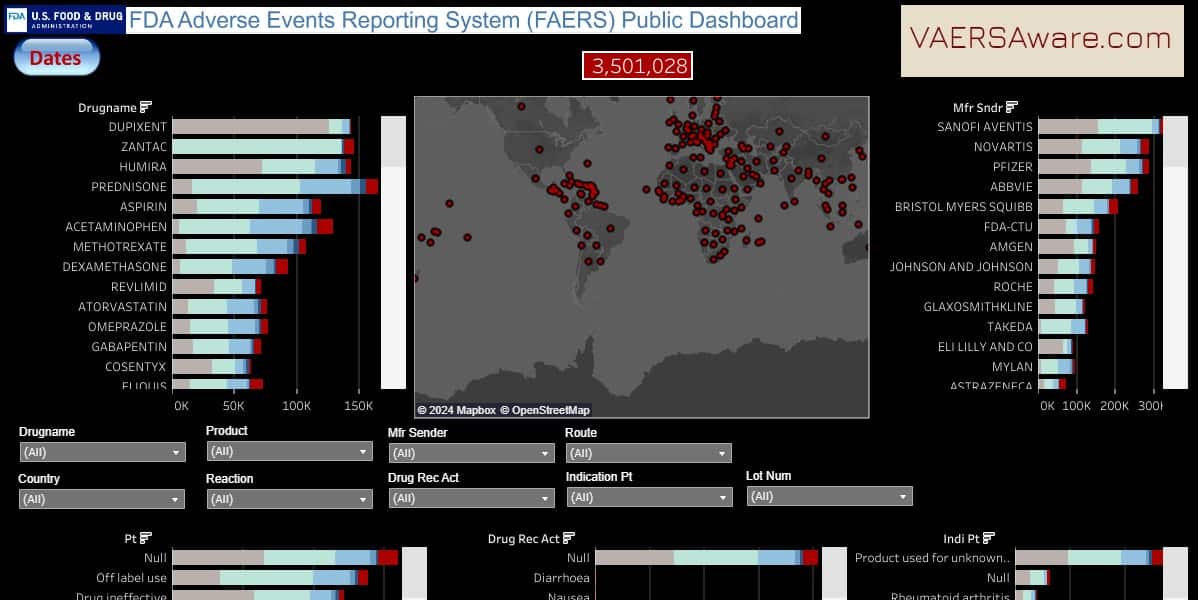1198x600 pixels.
Task: Sort the Mfr Sndr chart with its sort icon
Action: (1012, 107)
